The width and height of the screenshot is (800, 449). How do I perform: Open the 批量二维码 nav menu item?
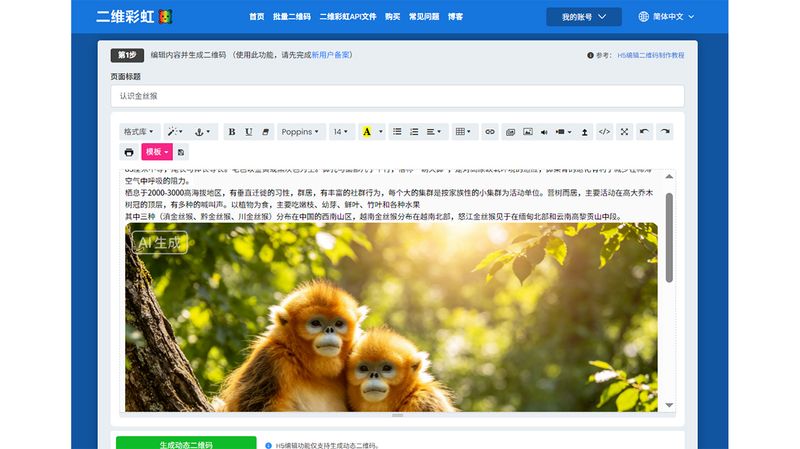point(291,17)
